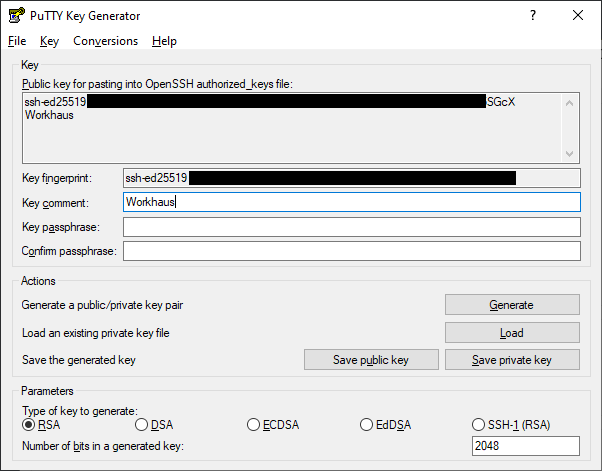Click the 'Public key for pasting into OpenSSH' label
Viewport: 602px width, 471px height.
(157, 84)
